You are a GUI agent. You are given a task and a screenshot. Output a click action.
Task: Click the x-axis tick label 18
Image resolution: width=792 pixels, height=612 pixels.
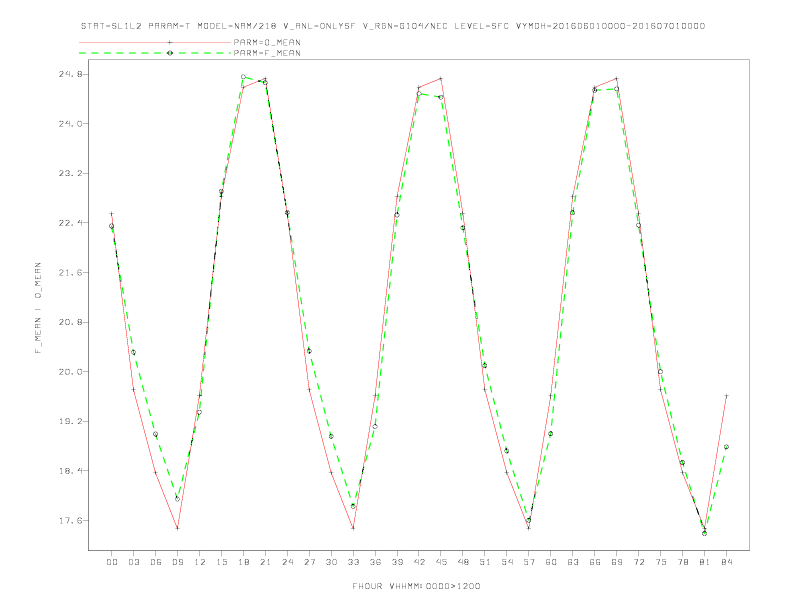[243, 562]
